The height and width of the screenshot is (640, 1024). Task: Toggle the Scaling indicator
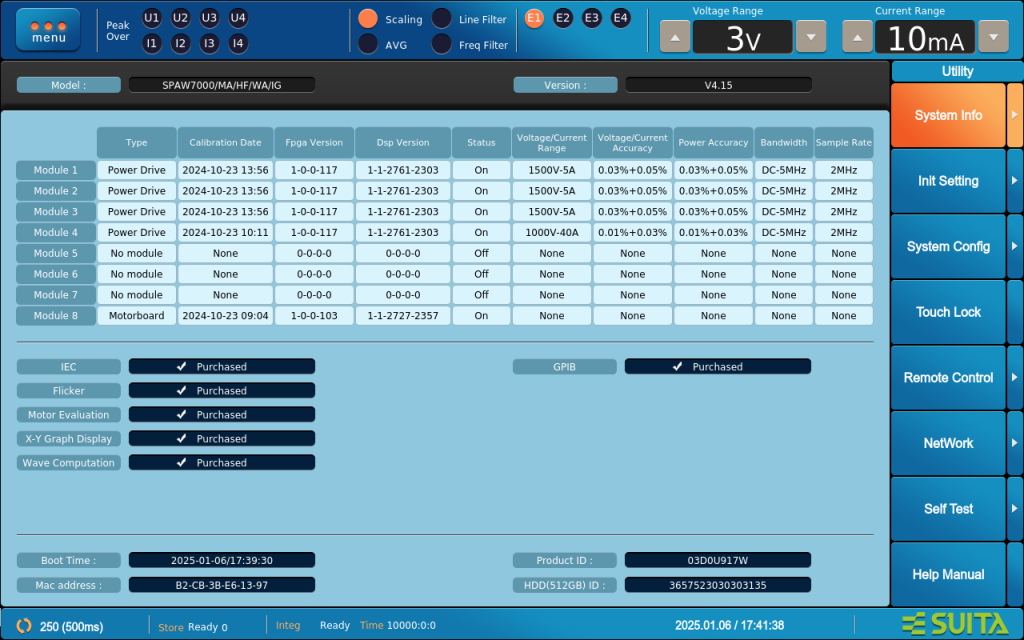coord(368,19)
